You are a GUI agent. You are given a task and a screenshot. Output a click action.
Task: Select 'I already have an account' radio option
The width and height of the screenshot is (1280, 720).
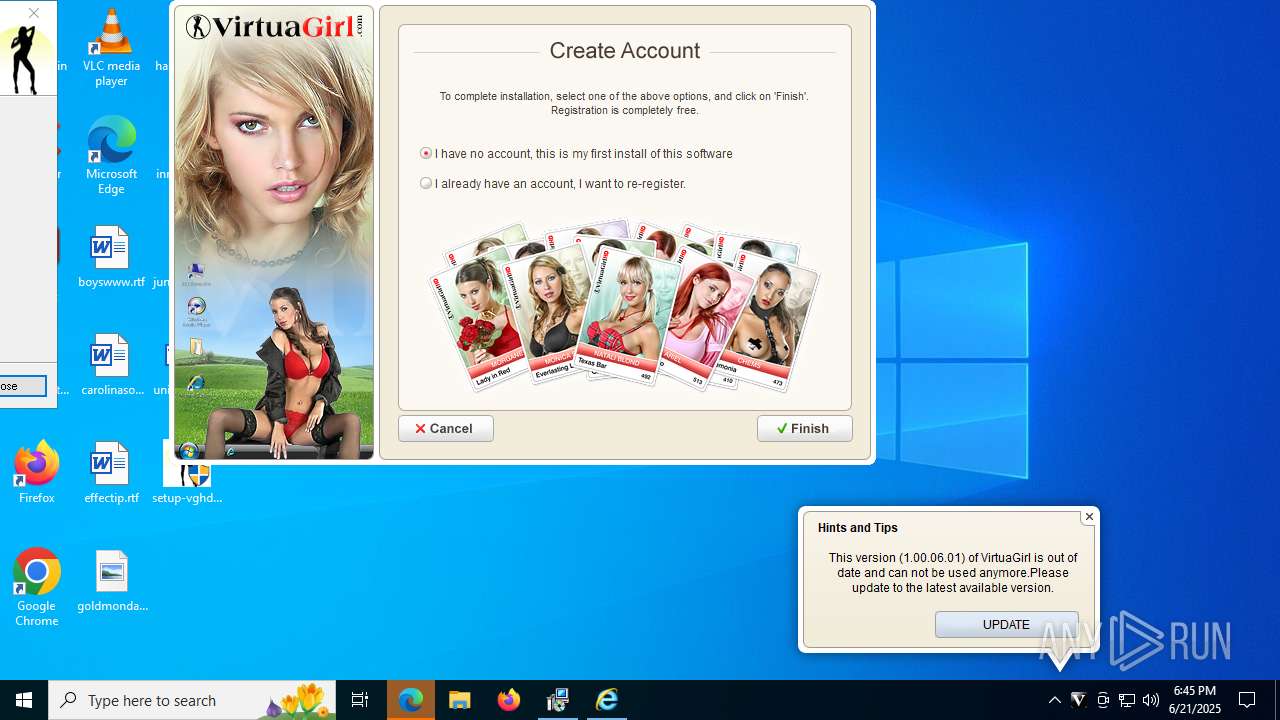[426, 183]
